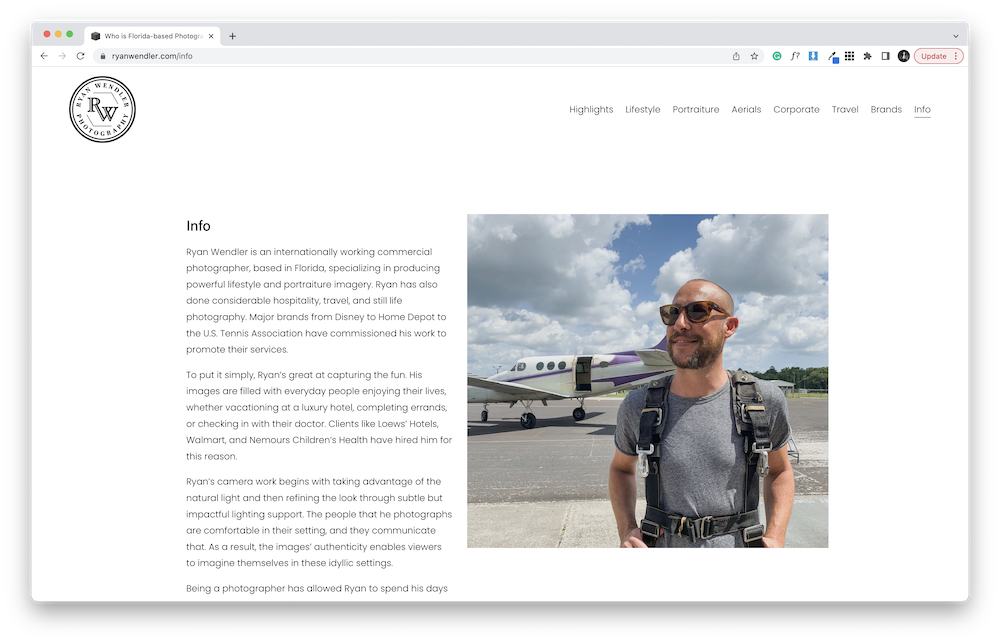Bookmark the page with the star icon
Viewport: 1000px width, 643px height.
(754, 56)
